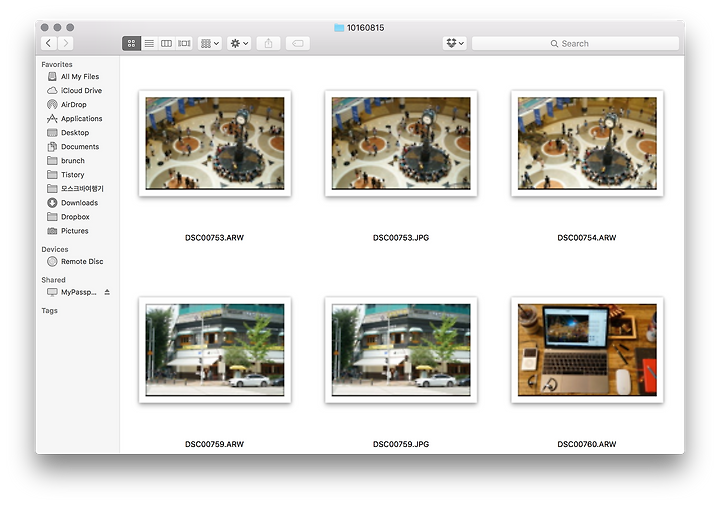Select the DSC00753.ARW thumbnail

click(215, 143)
